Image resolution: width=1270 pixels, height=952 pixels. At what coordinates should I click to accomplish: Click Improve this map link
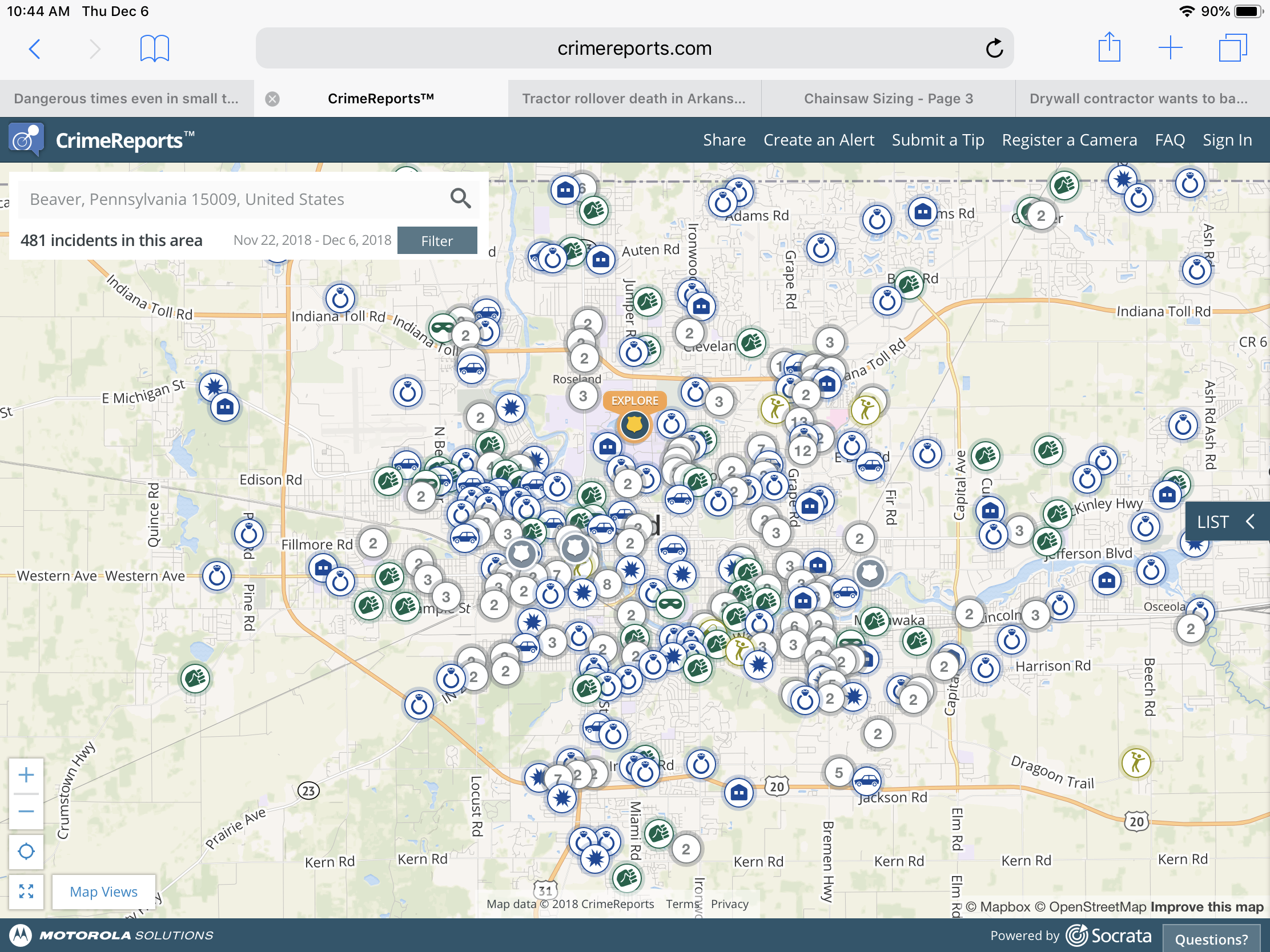[x=1207, y=907]
